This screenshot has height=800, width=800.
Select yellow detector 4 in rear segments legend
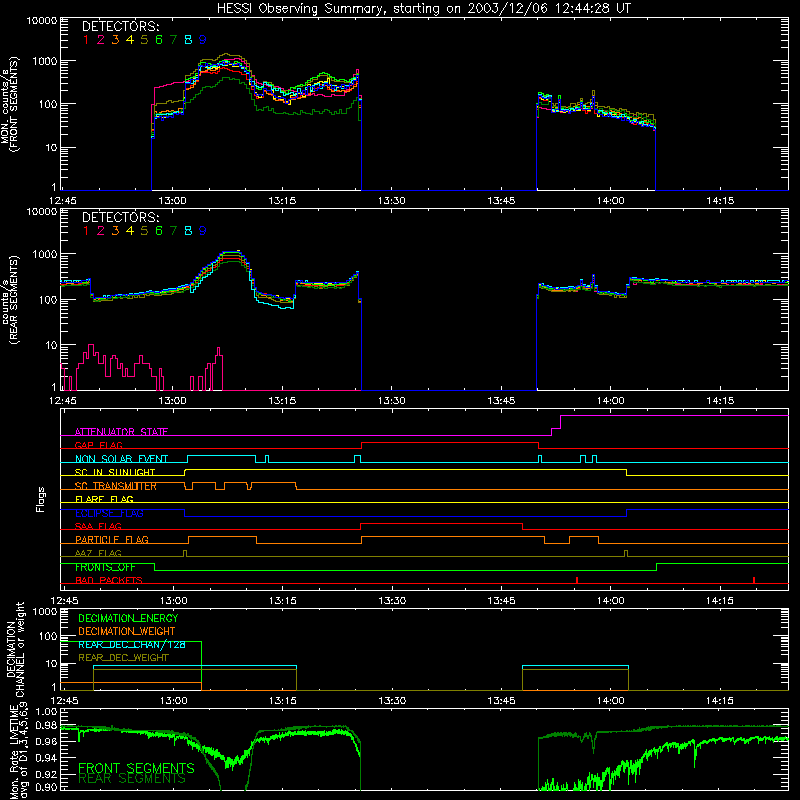(x=130, y=231)
